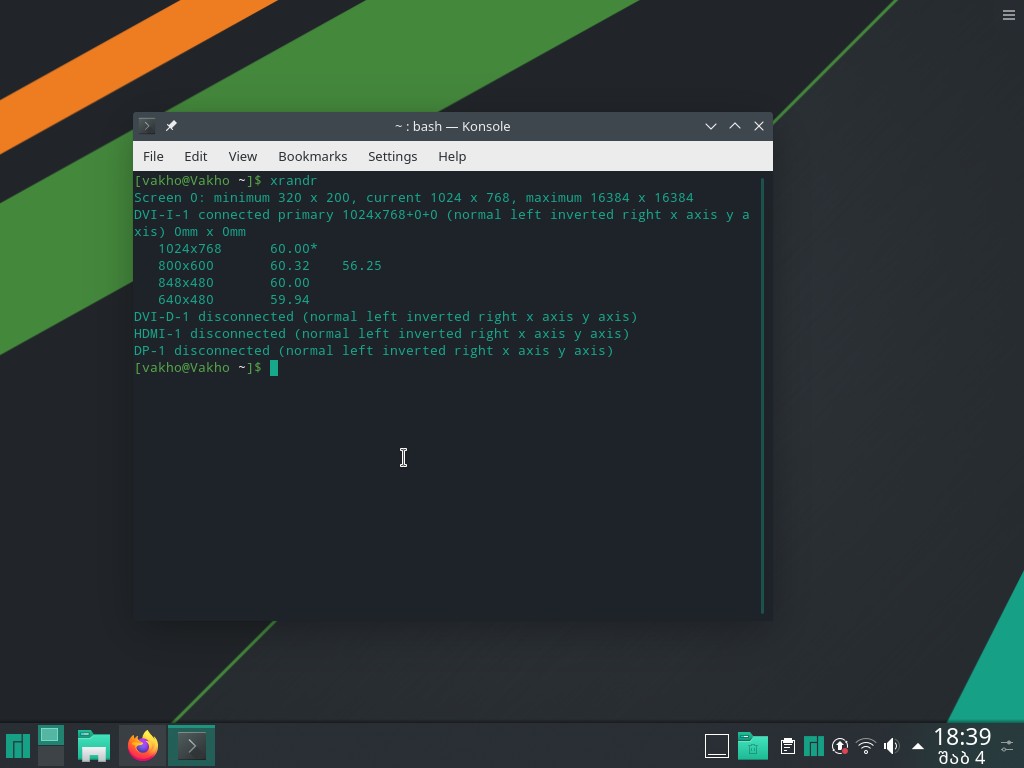Click the 18:39 digital clock
This screenshot has width=1024, height=768.
[x=961, y=737]
